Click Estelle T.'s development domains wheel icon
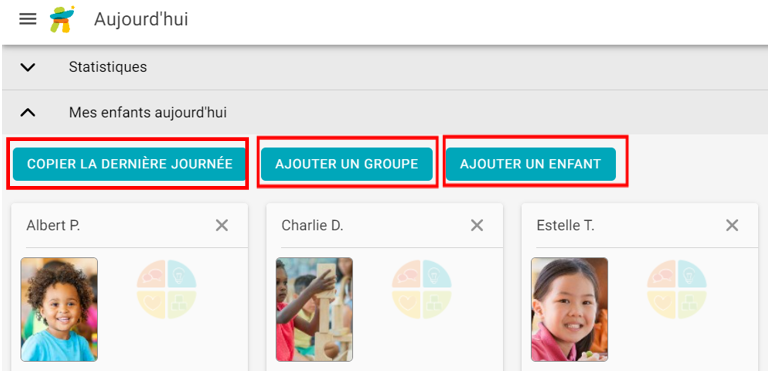Image resolution: width=768 pixels, height=371 pixels. [x=677, y=290]
